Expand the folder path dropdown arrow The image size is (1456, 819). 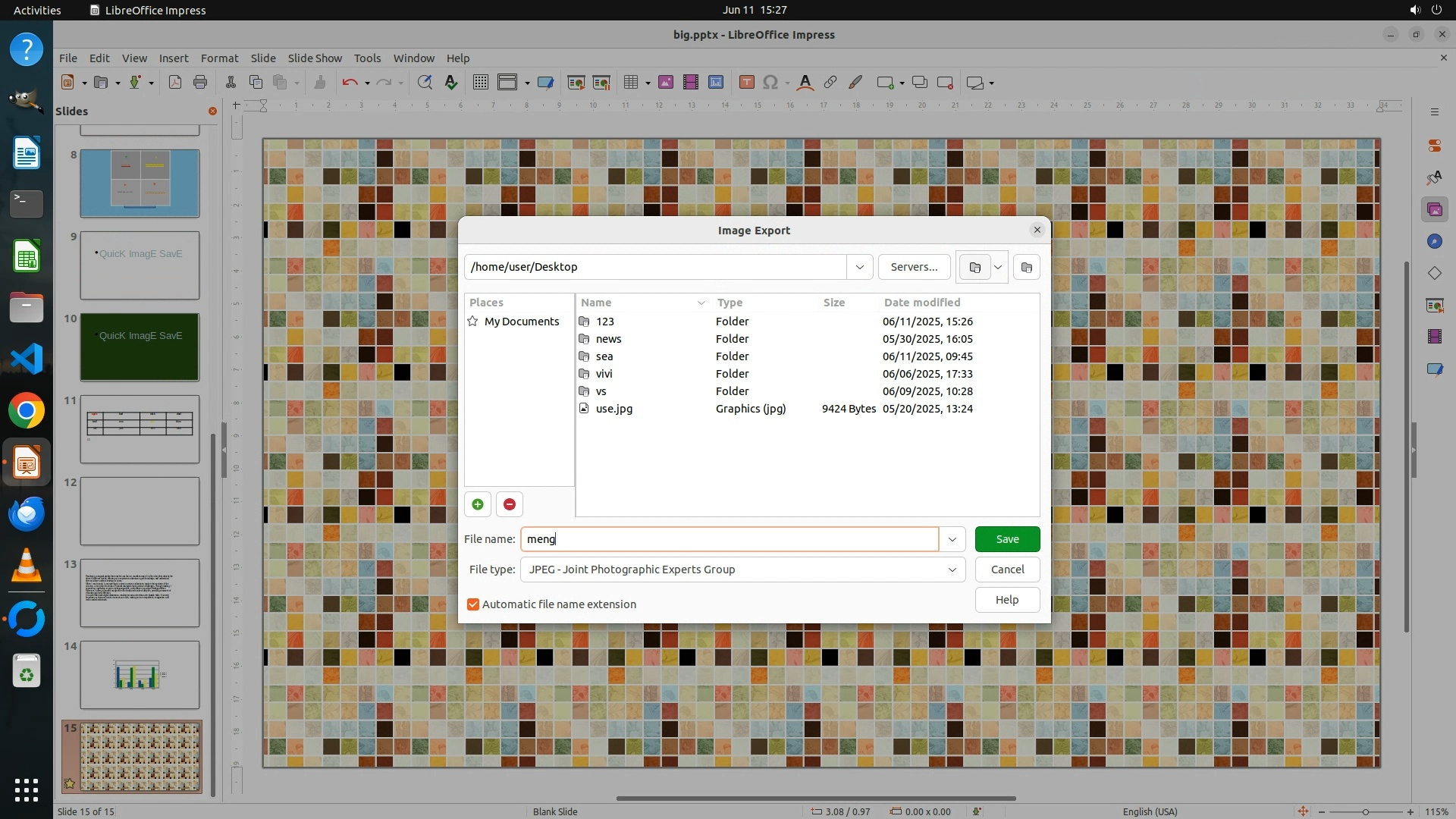click(859, 267)
